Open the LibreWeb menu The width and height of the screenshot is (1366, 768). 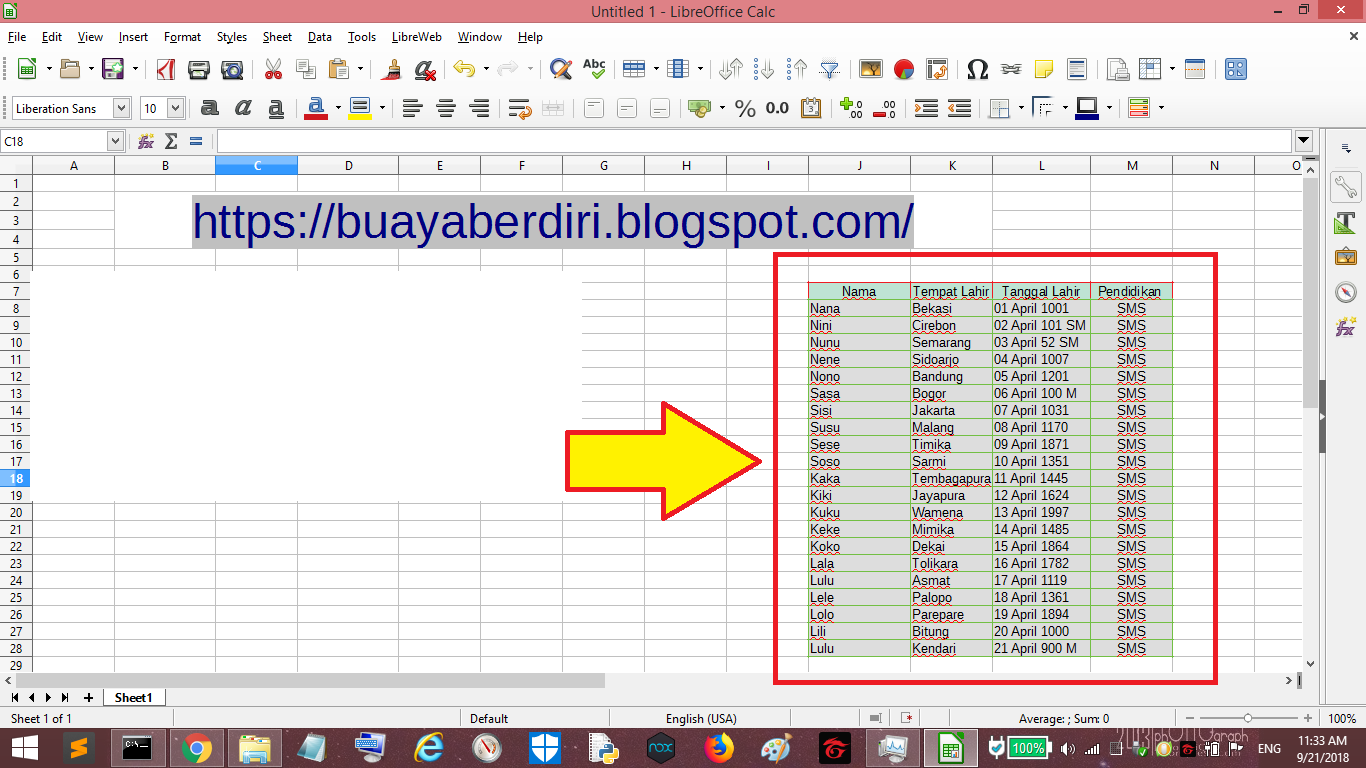point(415,37)
